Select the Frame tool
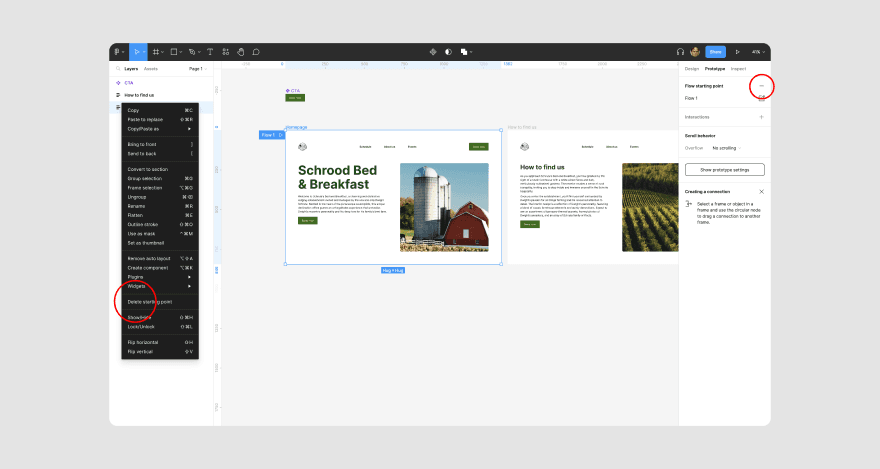 [x=156, y=52]
